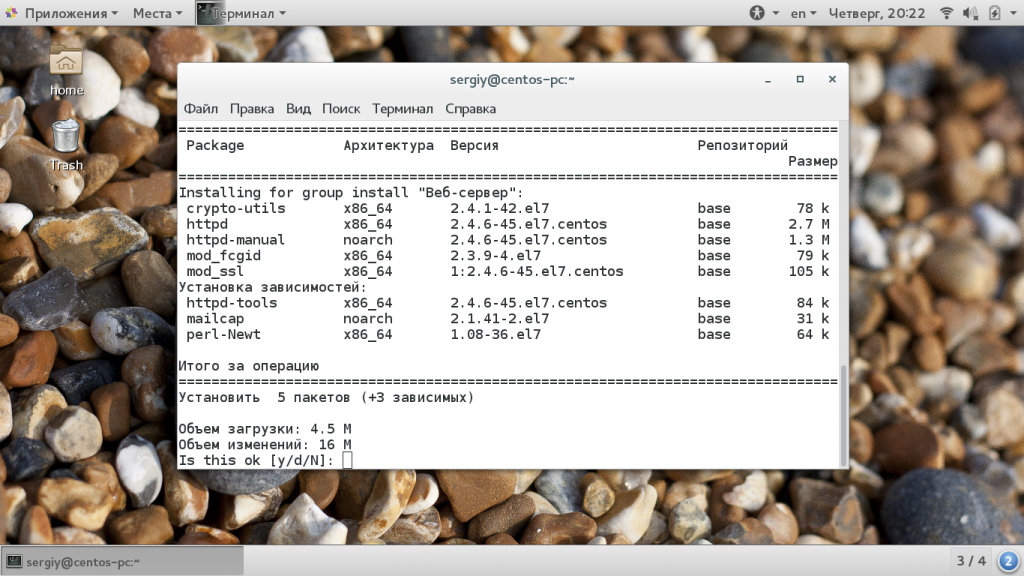This screenshot has height=576, width=1024.
Task: Click the Wi-Fi network status icon
Action: pos(946,13)
